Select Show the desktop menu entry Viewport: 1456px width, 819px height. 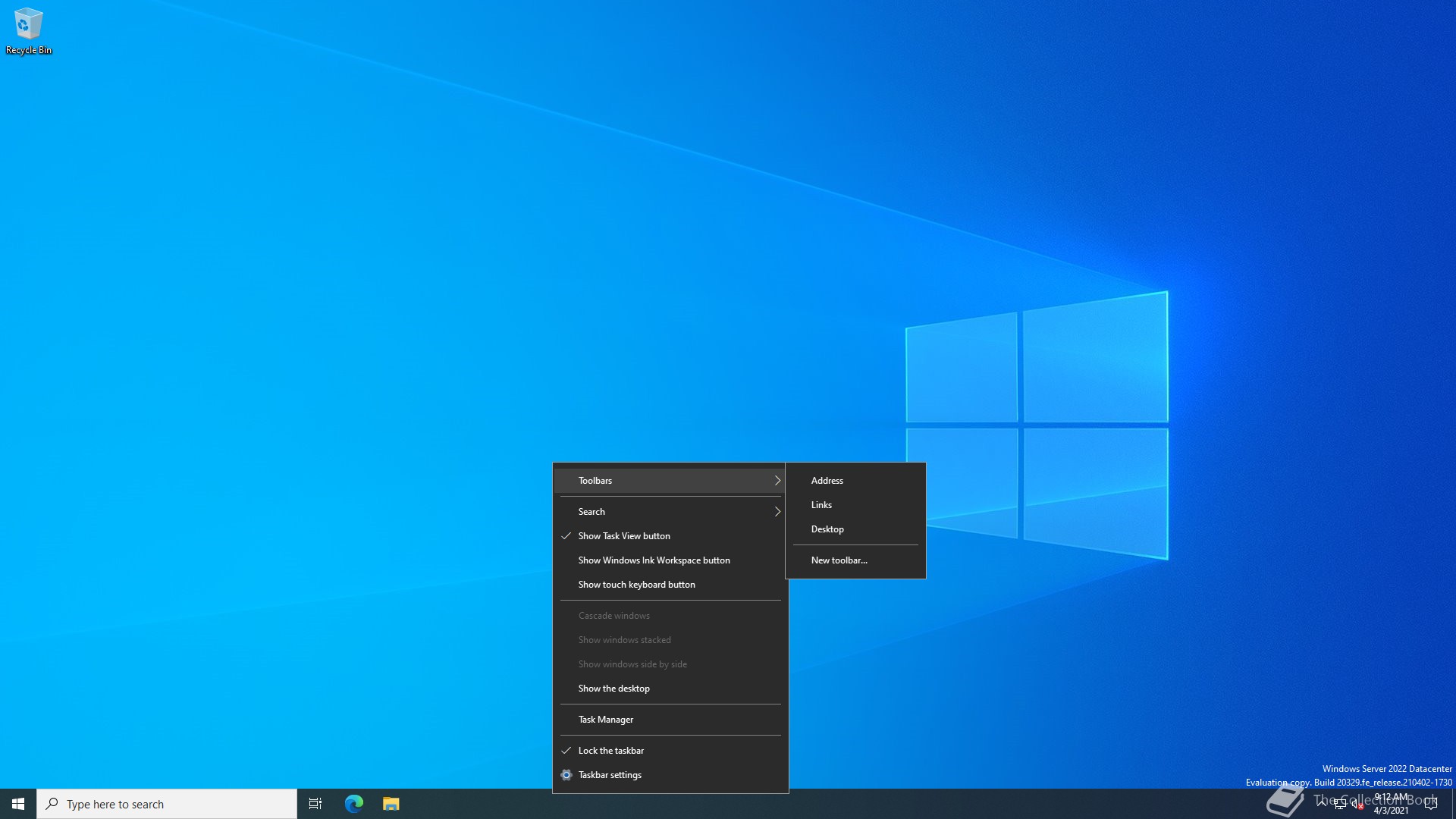point(670,689)
